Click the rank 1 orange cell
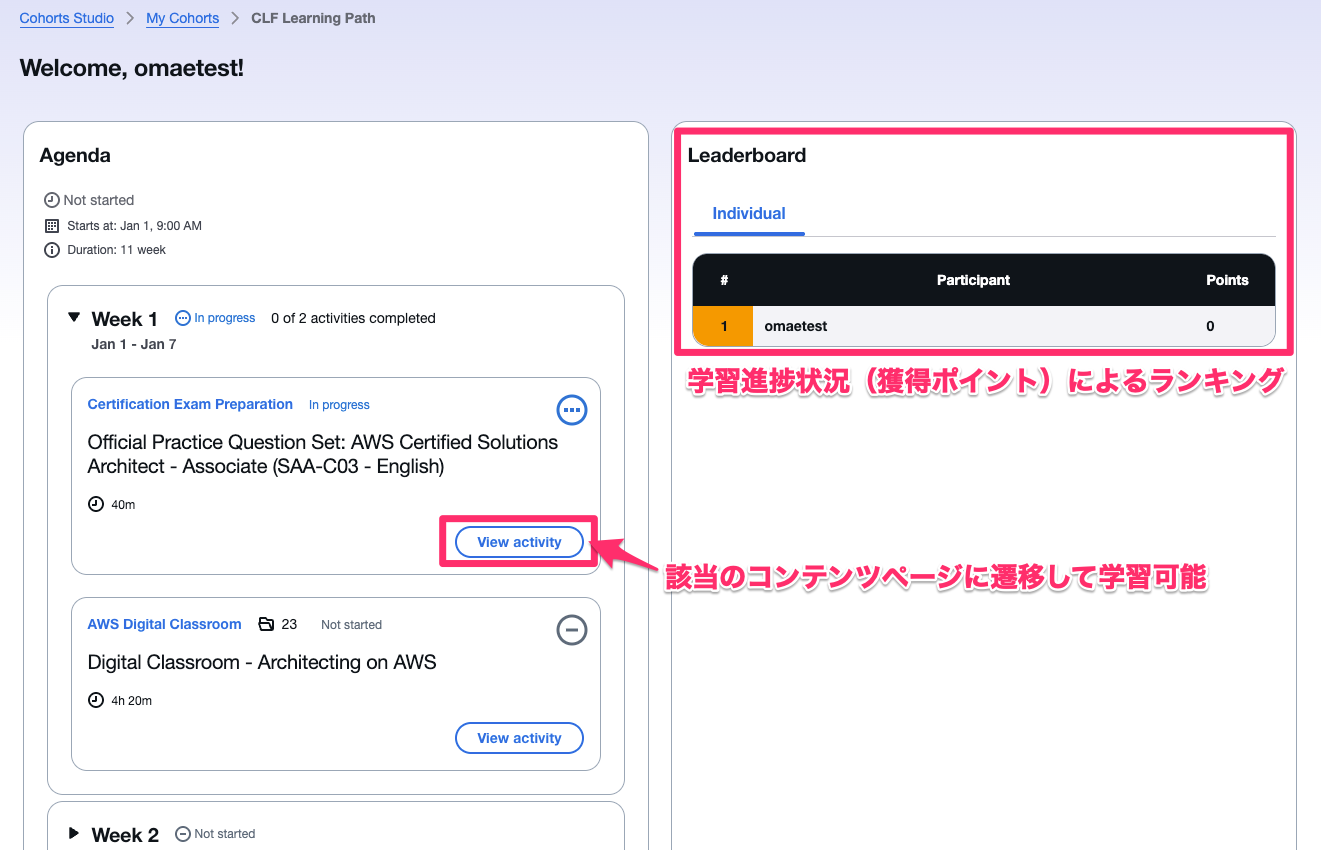 [x=723, y=326]
